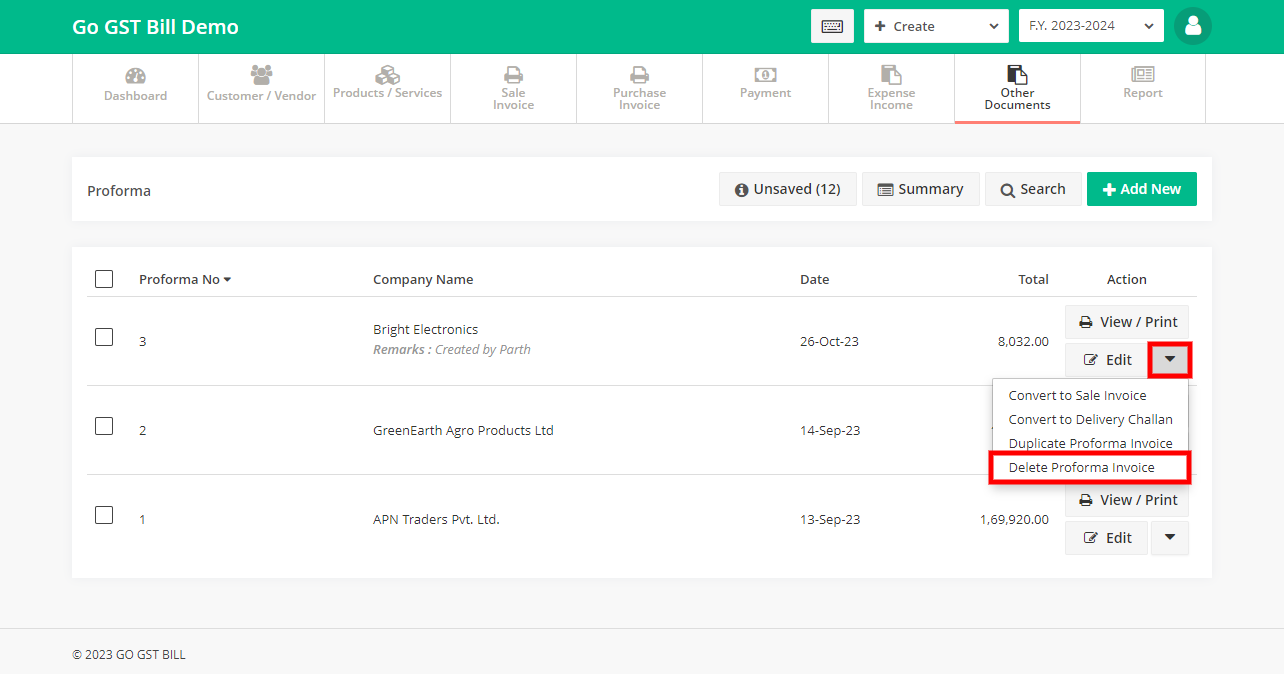
Task: Open the financial year 2023-2024 dropdown
Action: [1091, 25]
